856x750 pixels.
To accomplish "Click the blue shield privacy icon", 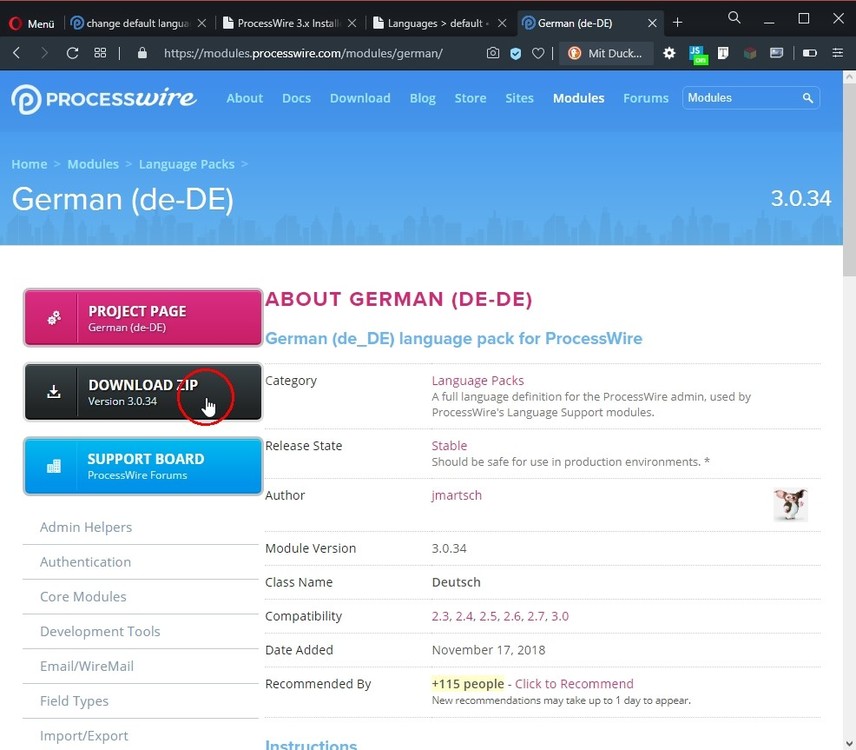I will pyautogui.click(x=516, y=53).
